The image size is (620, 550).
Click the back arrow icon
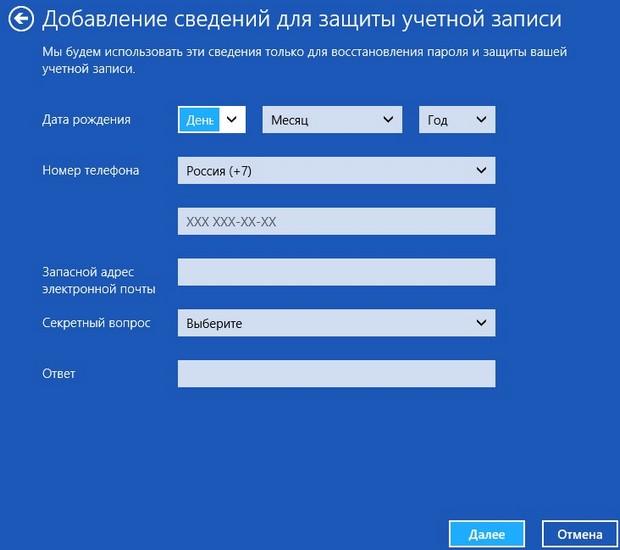(20, 19)
